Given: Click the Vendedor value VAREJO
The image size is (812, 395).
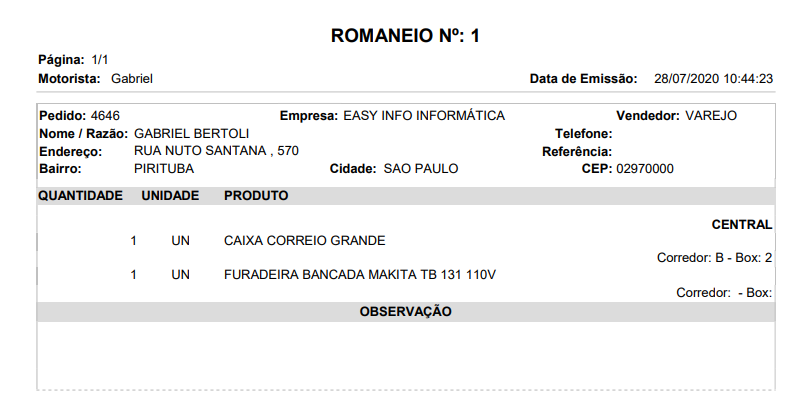Looking at the screenshot, I should (710, 116).
